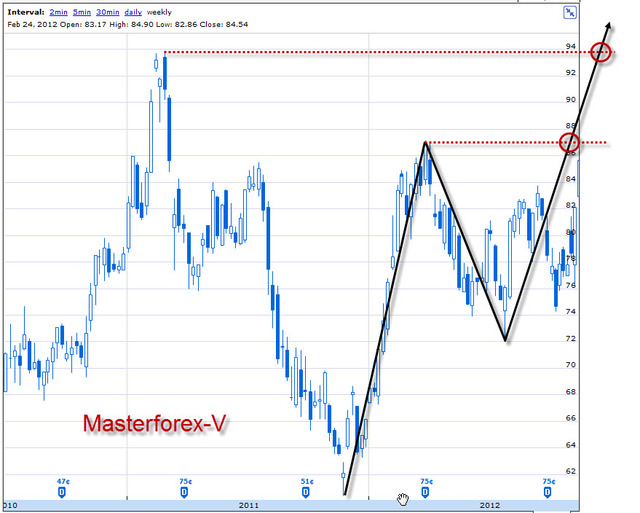Open the 75c dividend marker beside the hand cursor
Screen dimensions: 640x513
click(x=425, y=493)
